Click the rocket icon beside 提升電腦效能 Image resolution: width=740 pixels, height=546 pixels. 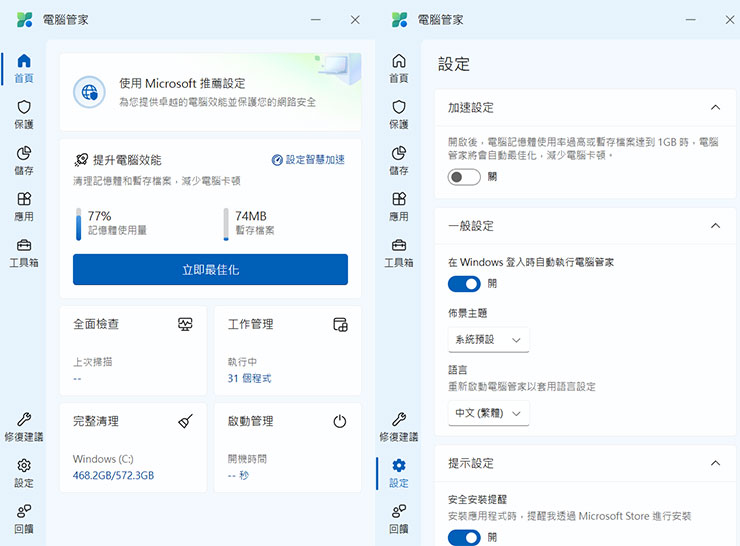[x=81, y=160]
